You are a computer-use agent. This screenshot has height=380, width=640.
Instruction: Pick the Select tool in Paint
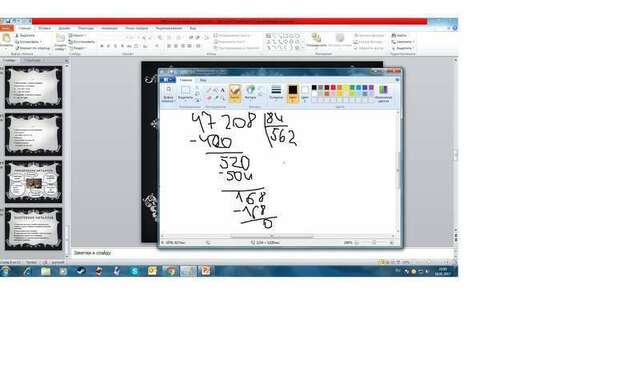click(x=185, y=93)
